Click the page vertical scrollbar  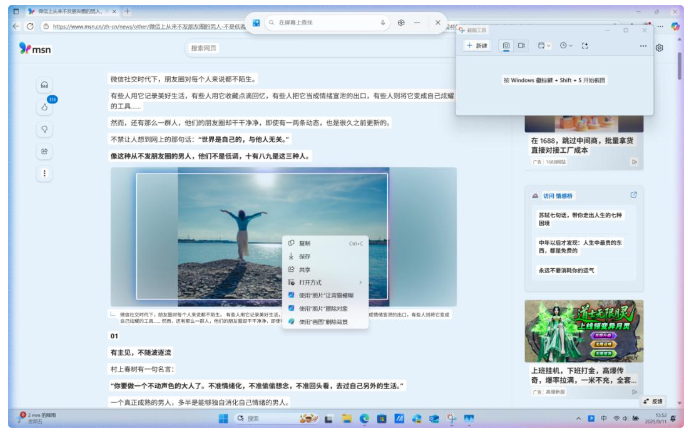pyautogui.click(x=680, y=66)
